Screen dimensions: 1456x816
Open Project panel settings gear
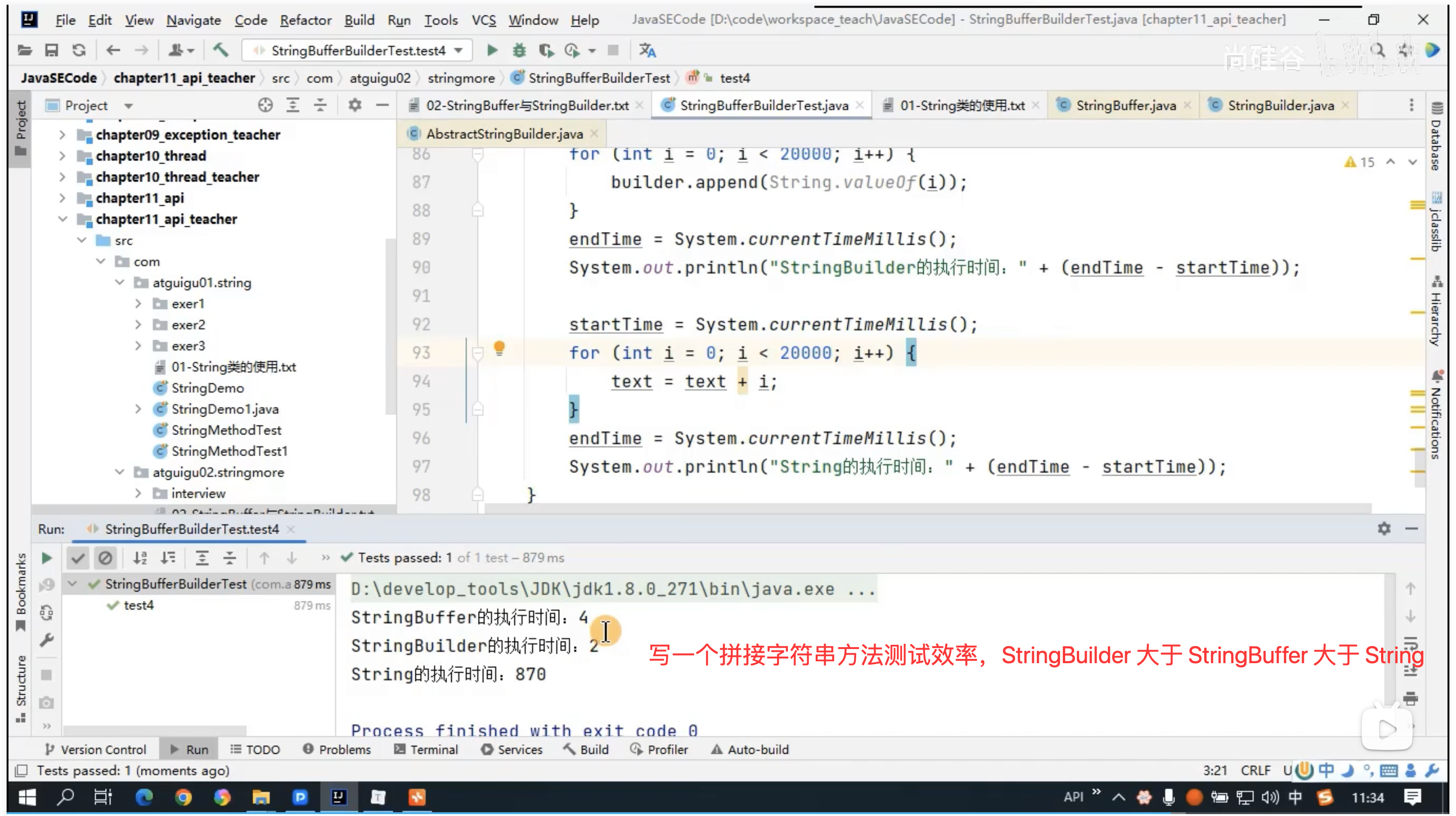coord(355,105)
